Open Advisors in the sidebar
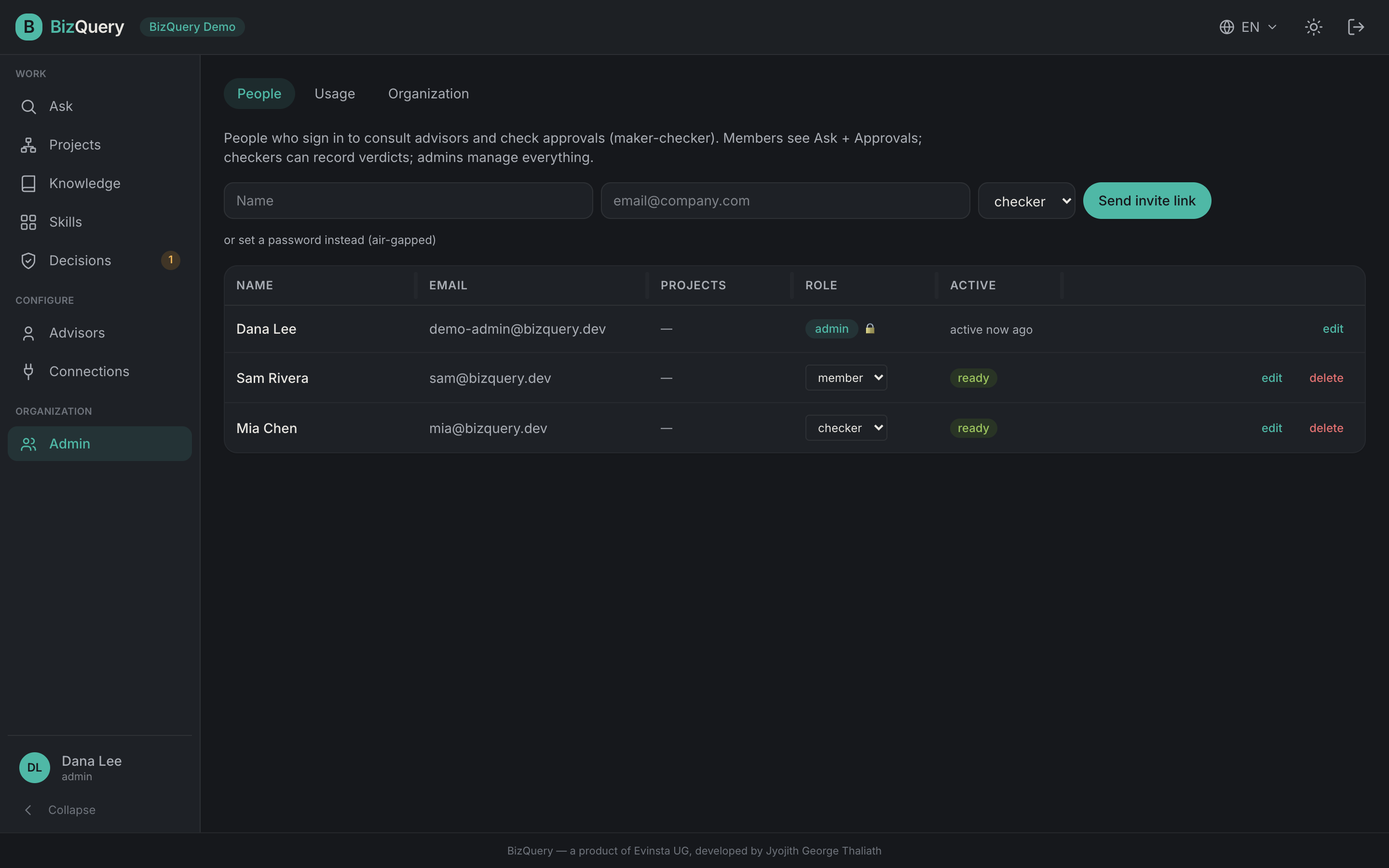The image size is (1389, 868). [x=100, y=333]
